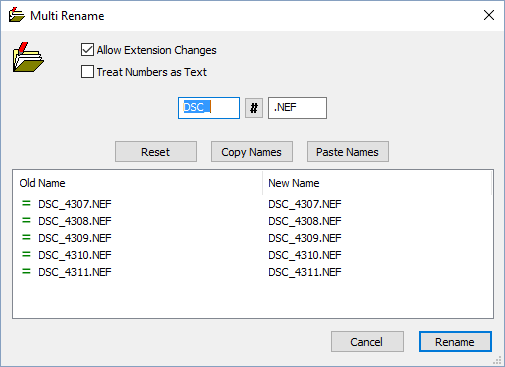Click the Copy Names button

point(252,152)
